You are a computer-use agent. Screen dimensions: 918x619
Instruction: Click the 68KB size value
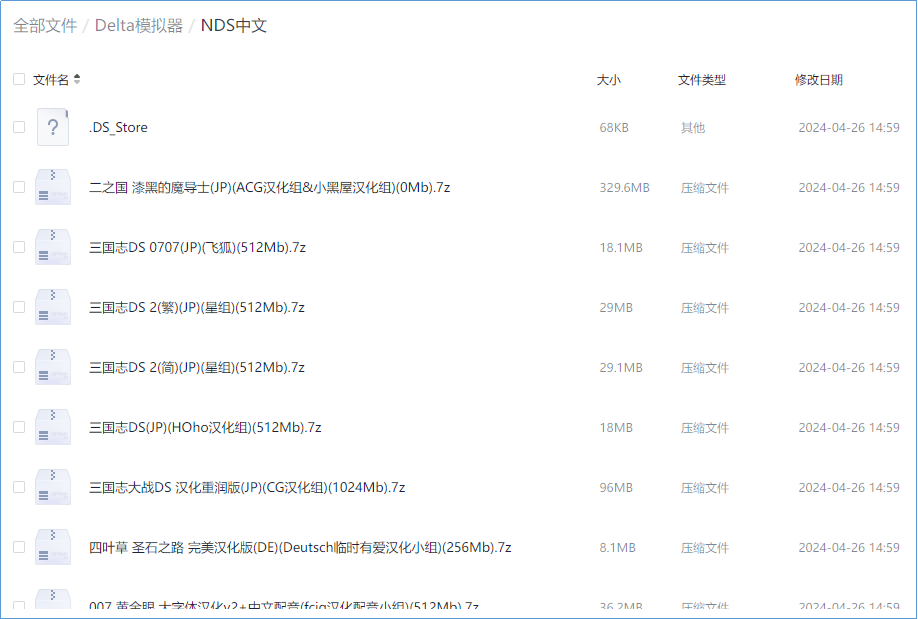click(614, 128)
